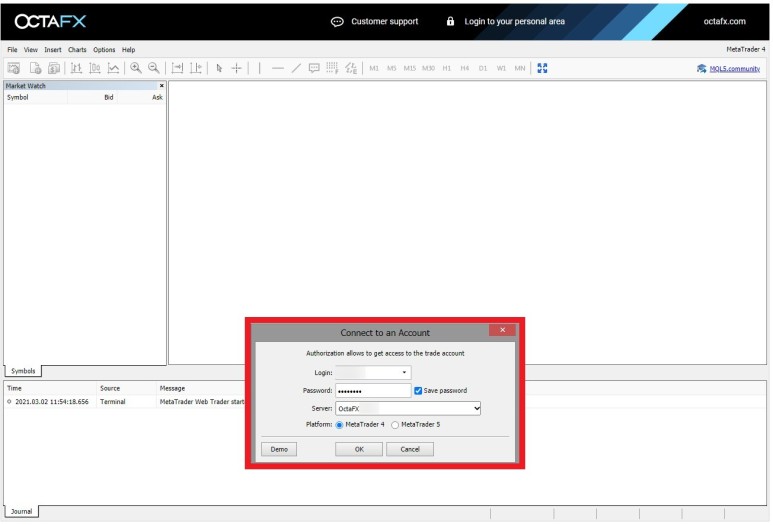Switch to bar chart view
Viewport: 773px width, 525px height.
click(x=76, y=68)
